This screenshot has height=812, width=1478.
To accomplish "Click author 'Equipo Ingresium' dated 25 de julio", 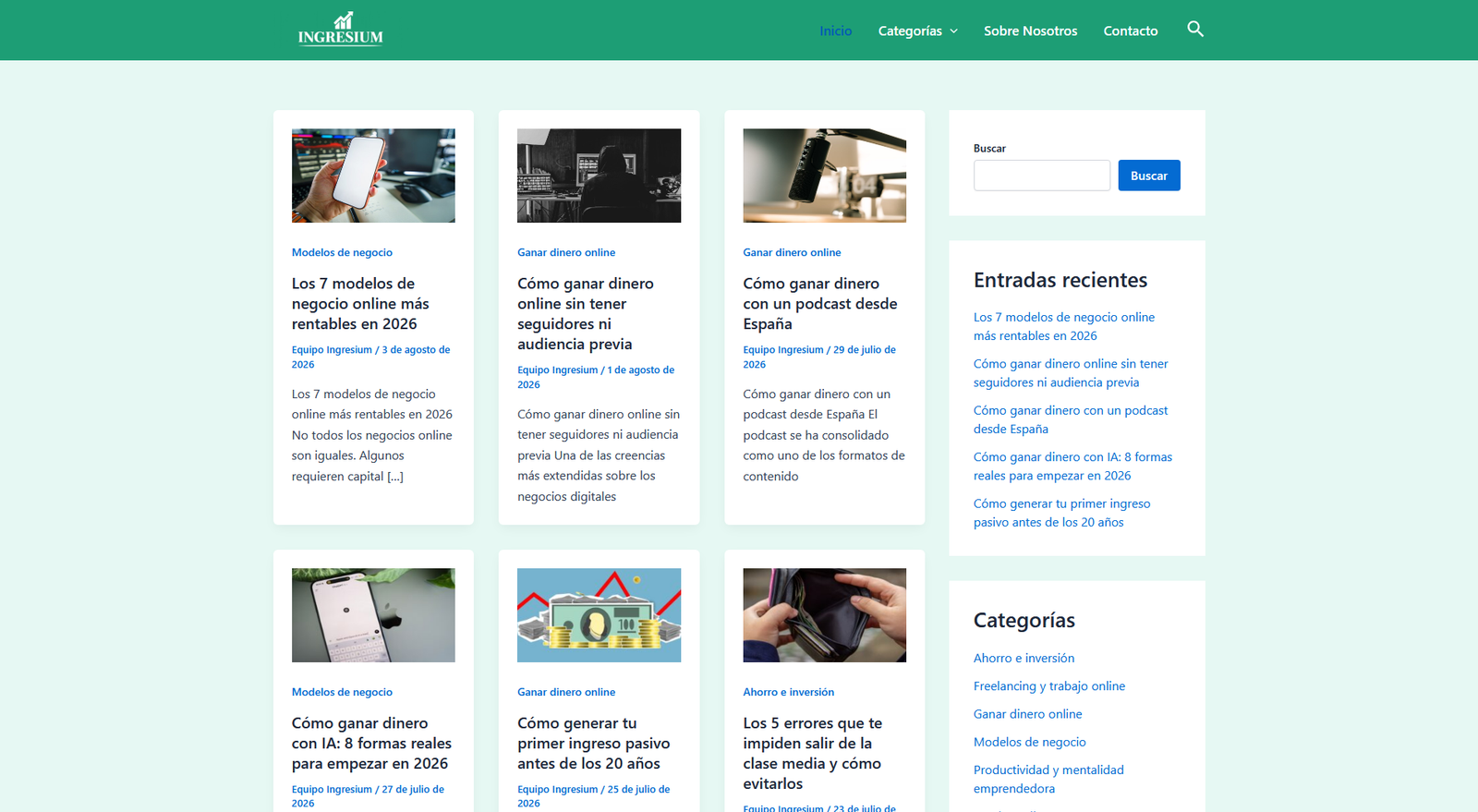I will pos(557,790).
